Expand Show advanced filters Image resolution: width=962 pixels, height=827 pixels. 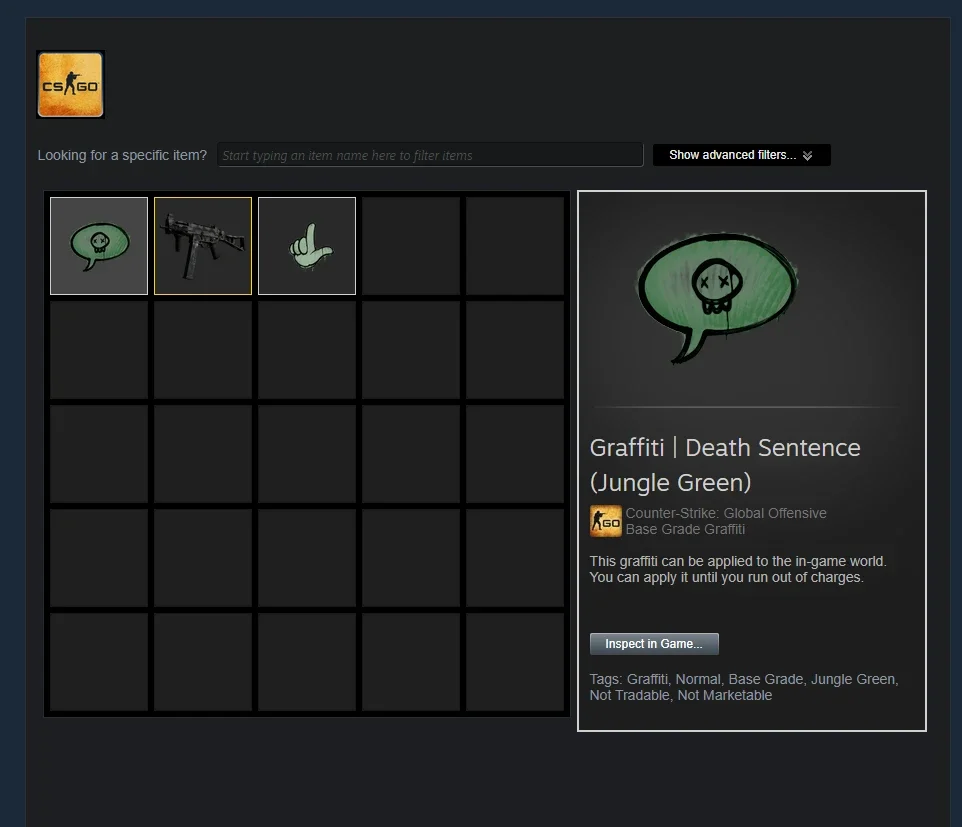pos(742,155)
